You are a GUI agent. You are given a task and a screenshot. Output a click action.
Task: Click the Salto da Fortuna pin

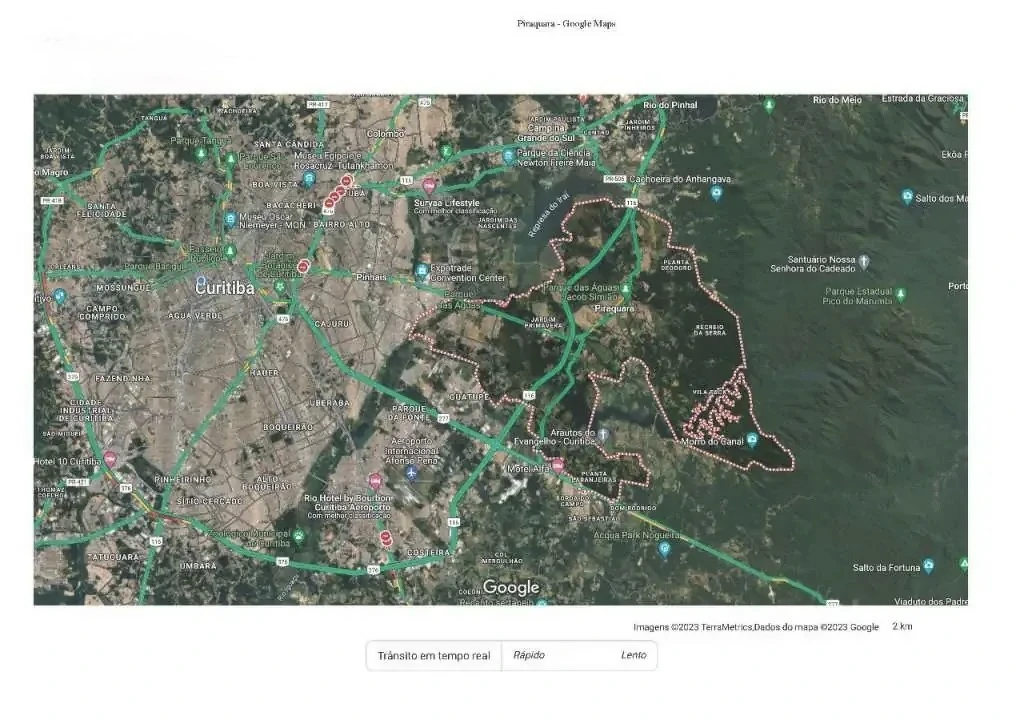coord(928,565)
